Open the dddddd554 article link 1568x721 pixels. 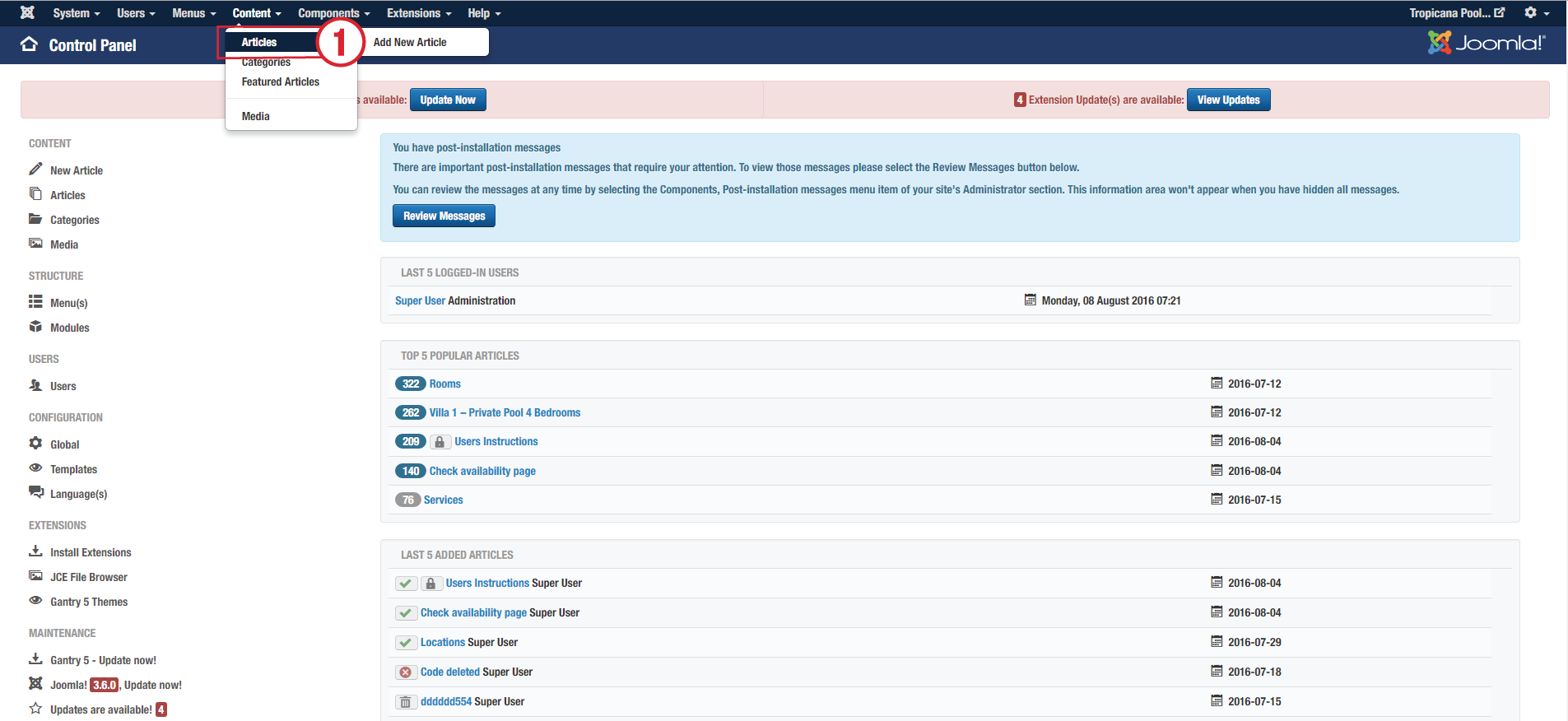coord(446,701)
